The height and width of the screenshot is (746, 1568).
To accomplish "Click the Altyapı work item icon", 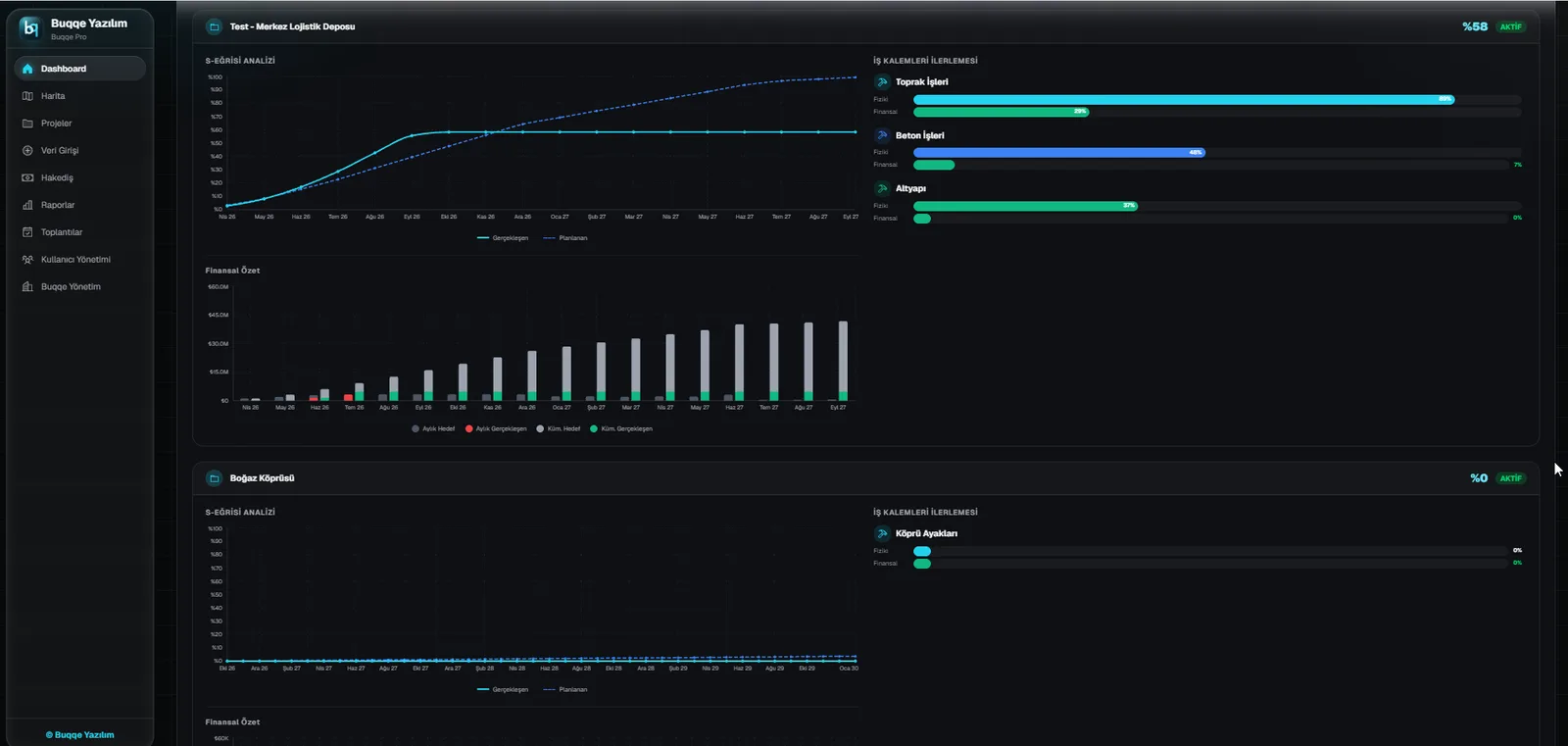I will (882, 188).
